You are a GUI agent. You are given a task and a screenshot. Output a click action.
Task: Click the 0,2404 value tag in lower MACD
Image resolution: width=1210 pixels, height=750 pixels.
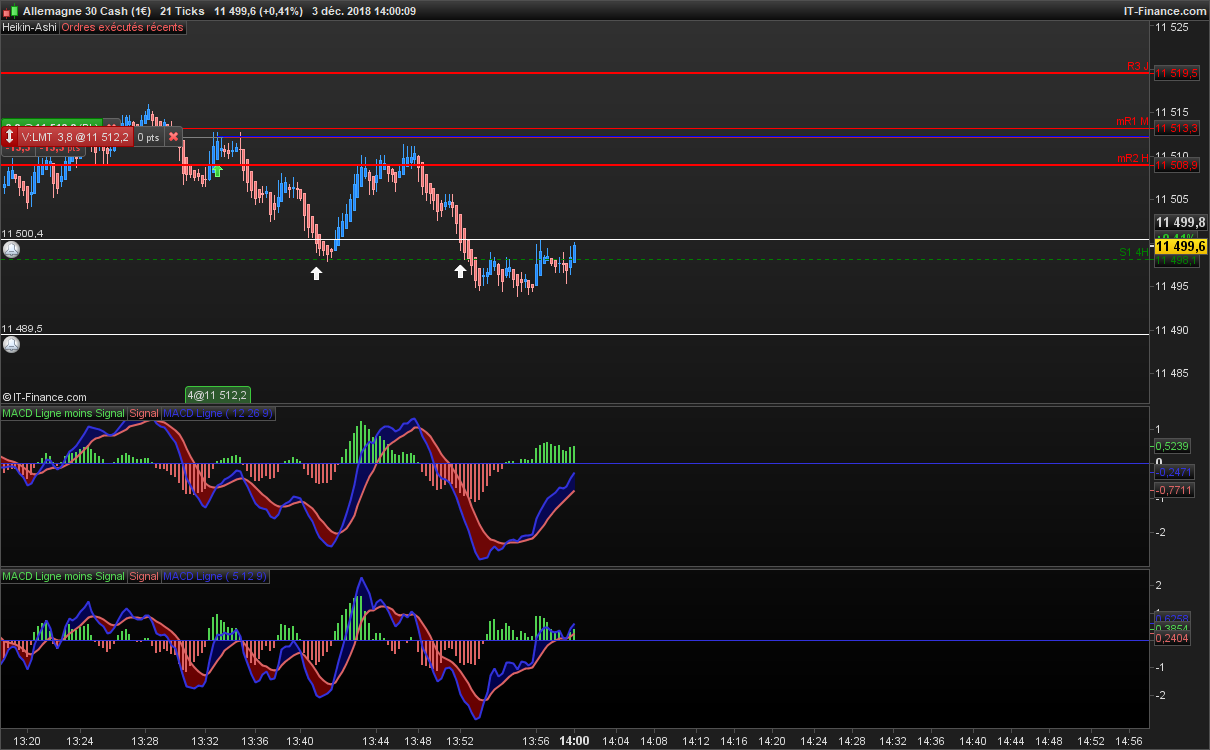1172,638
